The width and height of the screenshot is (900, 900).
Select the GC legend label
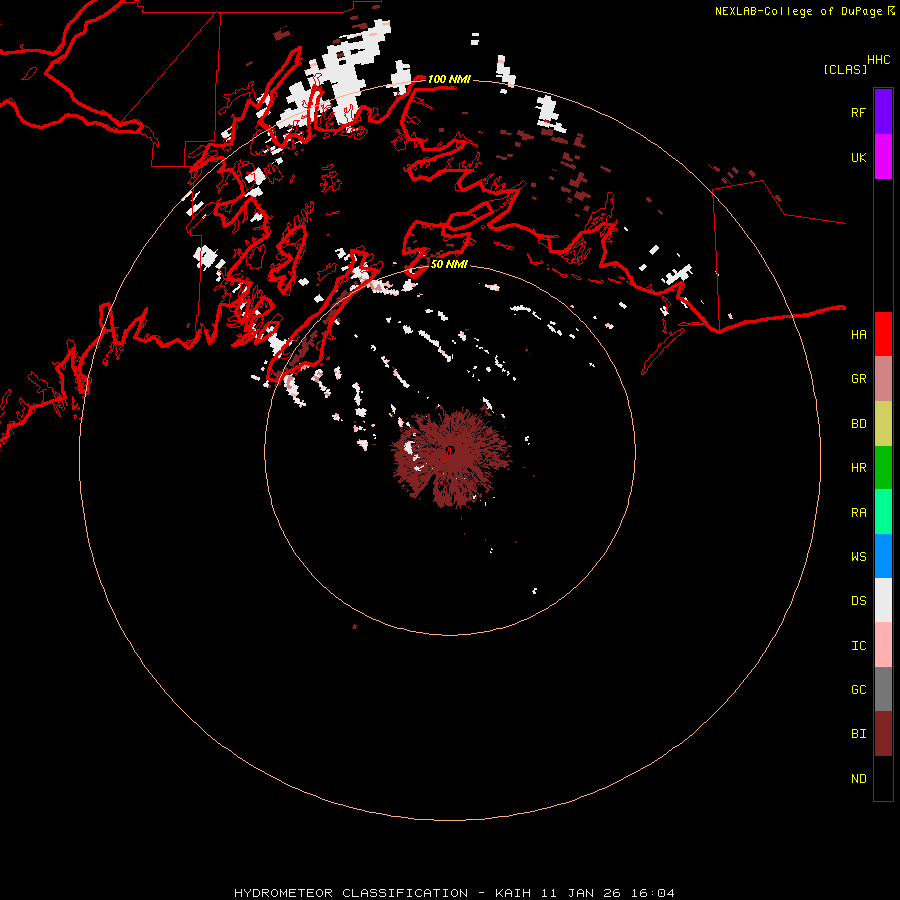point(858,690)
